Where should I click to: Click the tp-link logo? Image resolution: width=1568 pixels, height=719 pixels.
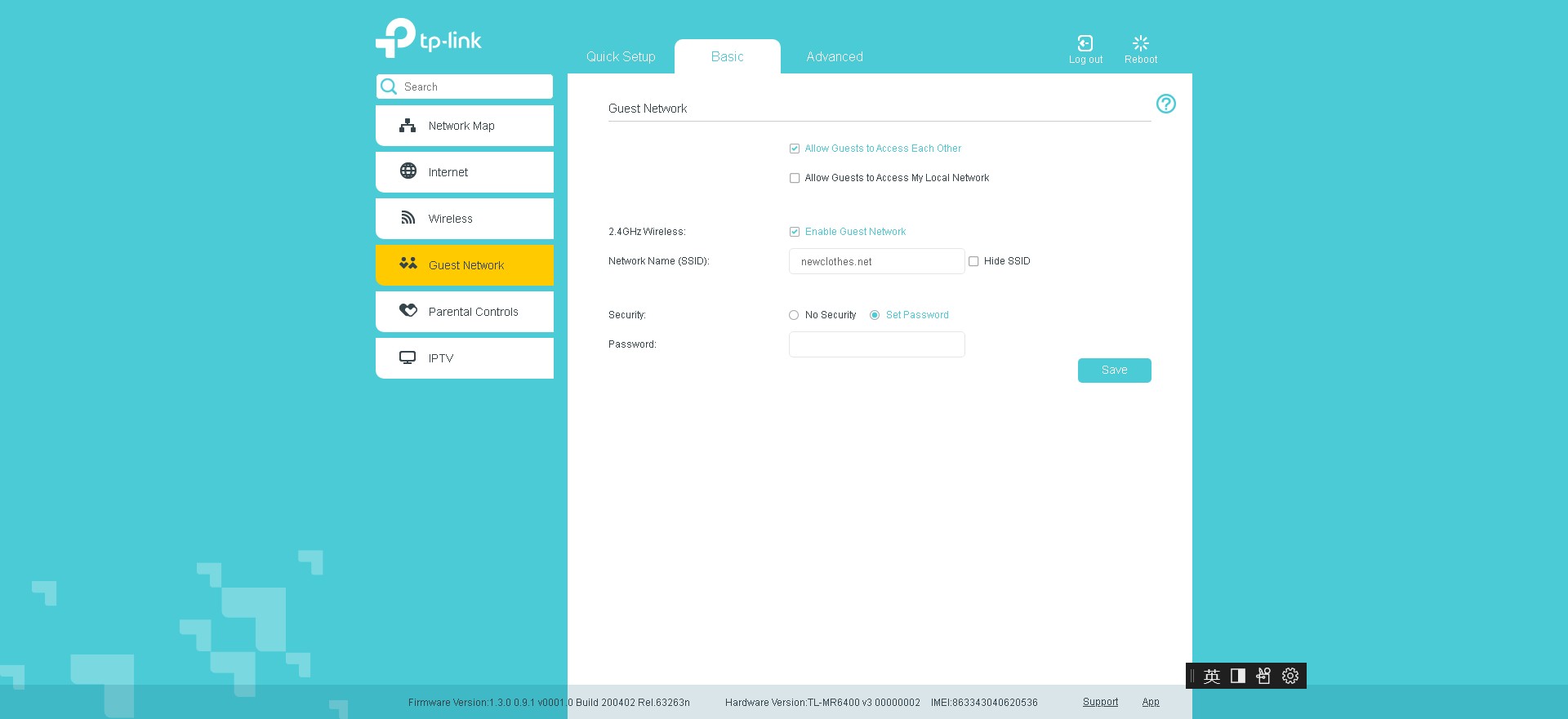coord(428,38)
